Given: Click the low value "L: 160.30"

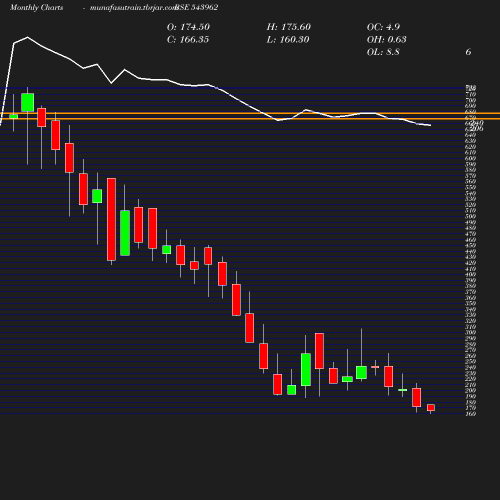Looking at the screenshot, I should (288, 40).
